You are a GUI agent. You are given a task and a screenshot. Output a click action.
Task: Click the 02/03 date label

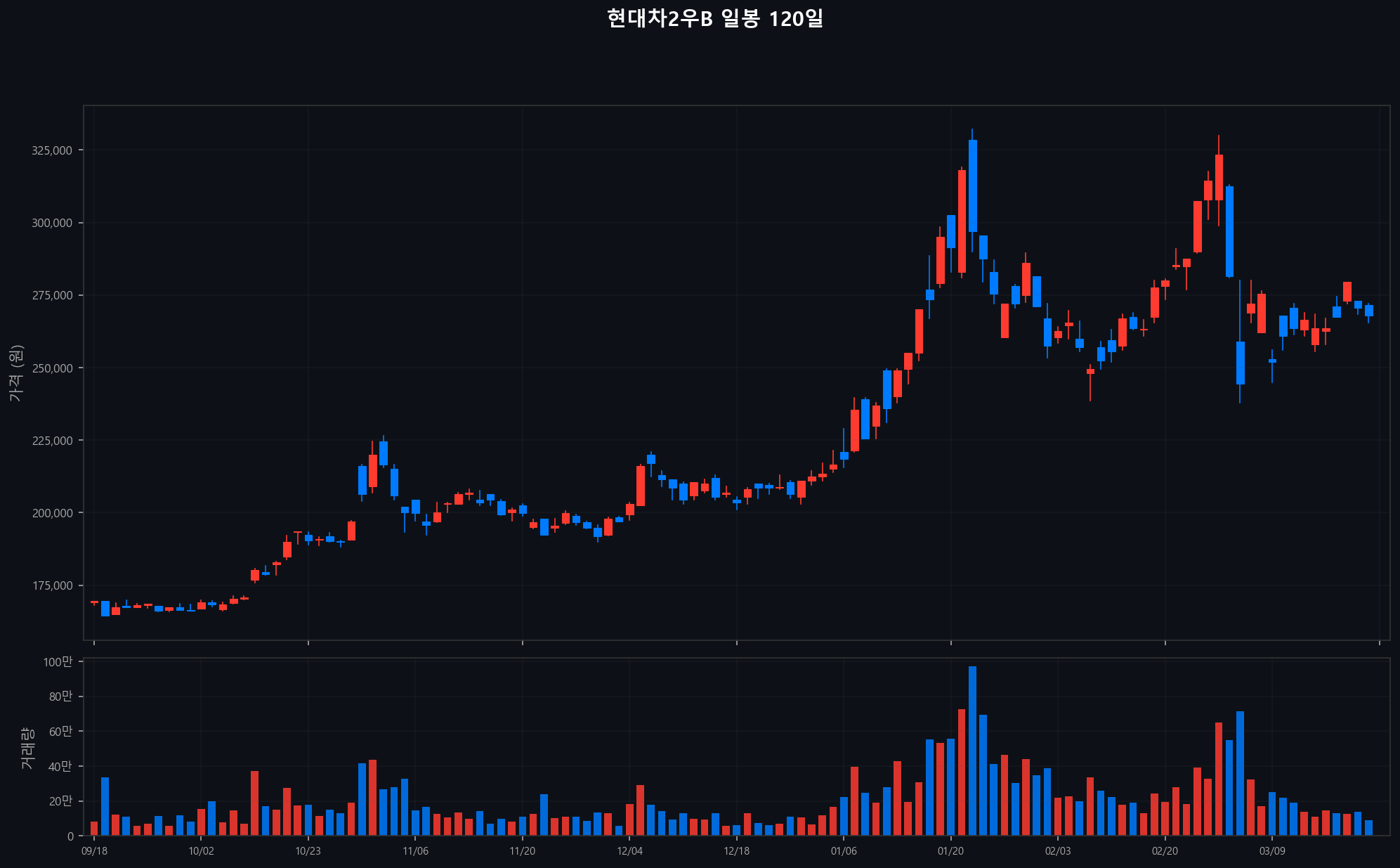click(1058, 851)
